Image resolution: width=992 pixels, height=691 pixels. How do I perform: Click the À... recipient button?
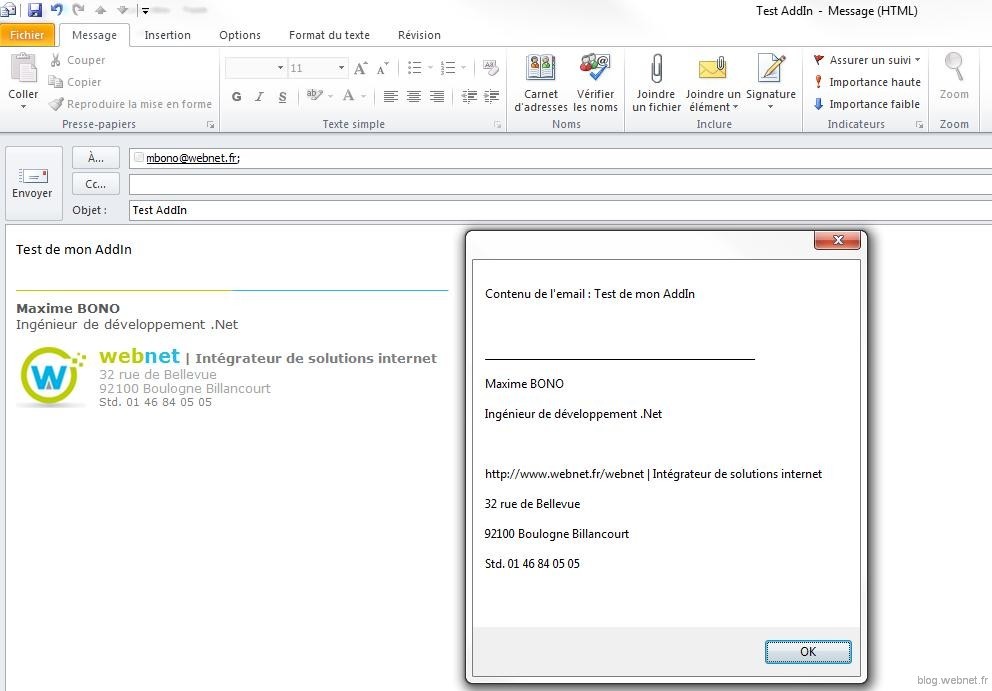(x=96, y=158)
